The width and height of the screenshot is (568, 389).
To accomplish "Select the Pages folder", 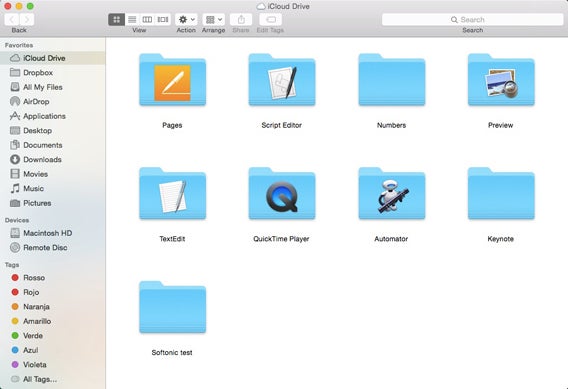I will click(x=172, y=80).
